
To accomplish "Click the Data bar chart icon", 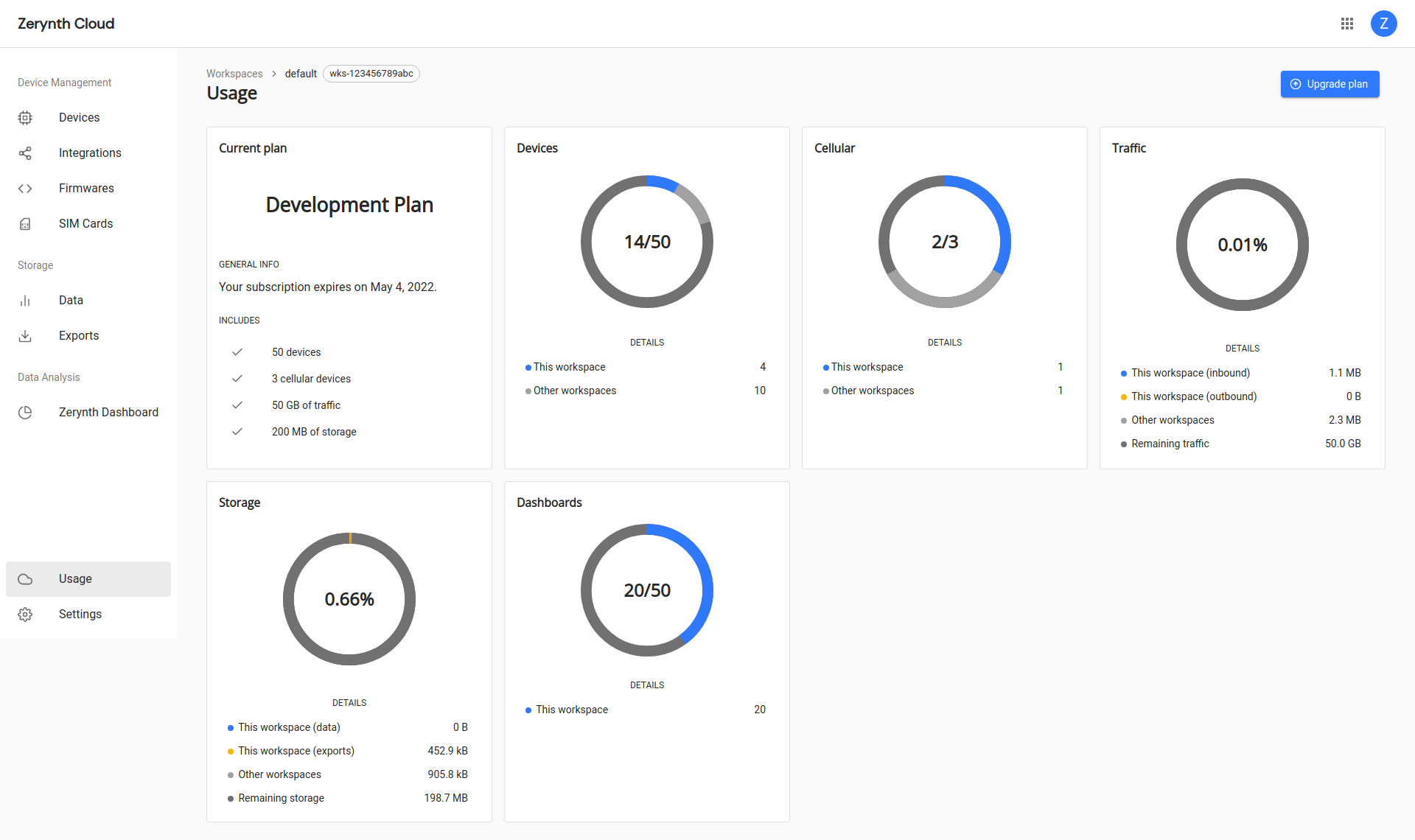I will (x=25, y=301).
